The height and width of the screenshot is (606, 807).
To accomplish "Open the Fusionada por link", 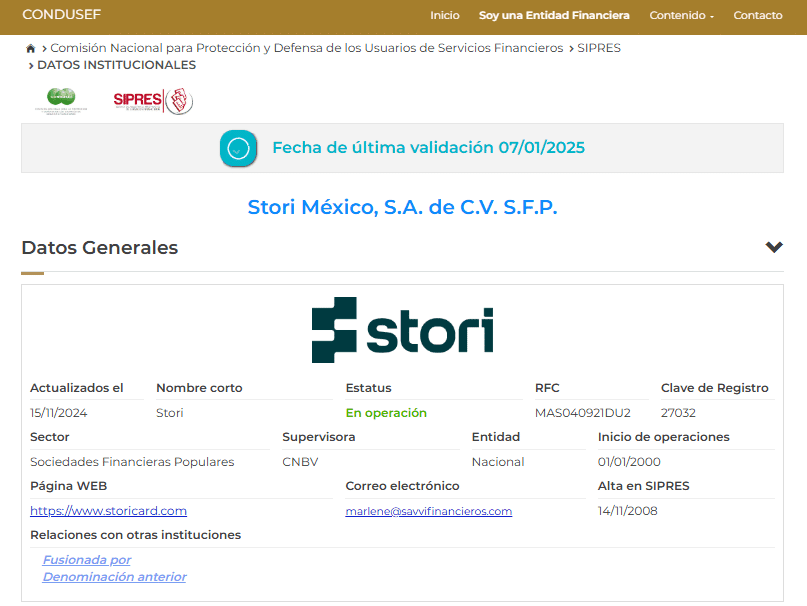I will click(x=86, y=560).
